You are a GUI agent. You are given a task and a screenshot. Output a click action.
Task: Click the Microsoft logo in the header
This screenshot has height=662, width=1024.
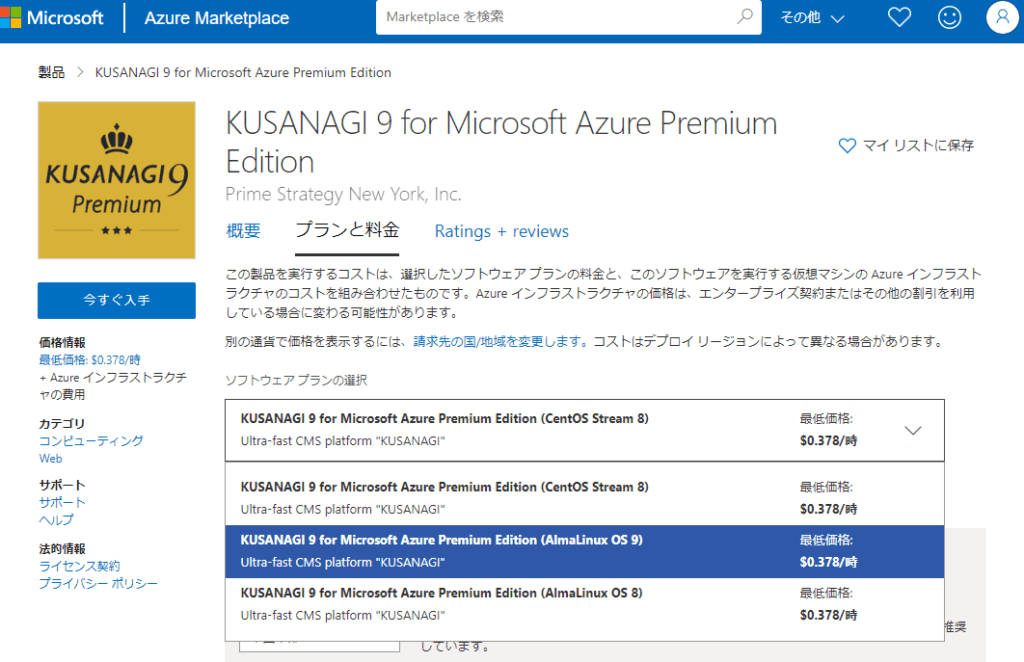(55, 17)
